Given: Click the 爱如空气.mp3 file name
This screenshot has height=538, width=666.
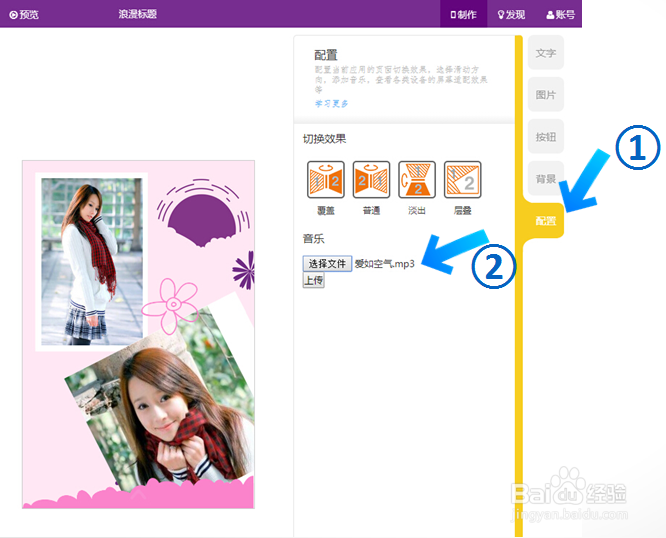Looking at the screenshot, I should pyautogui.click(x=384, y=264).
